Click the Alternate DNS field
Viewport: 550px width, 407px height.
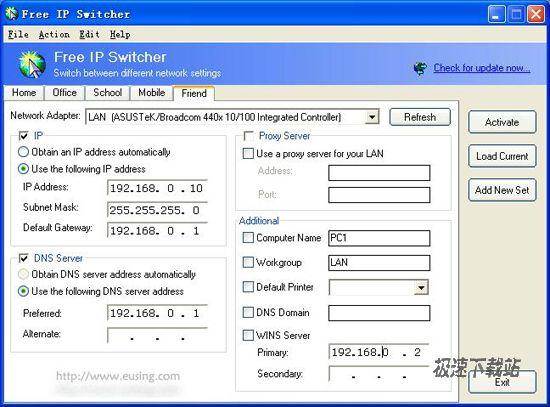[x=157, y=335]
